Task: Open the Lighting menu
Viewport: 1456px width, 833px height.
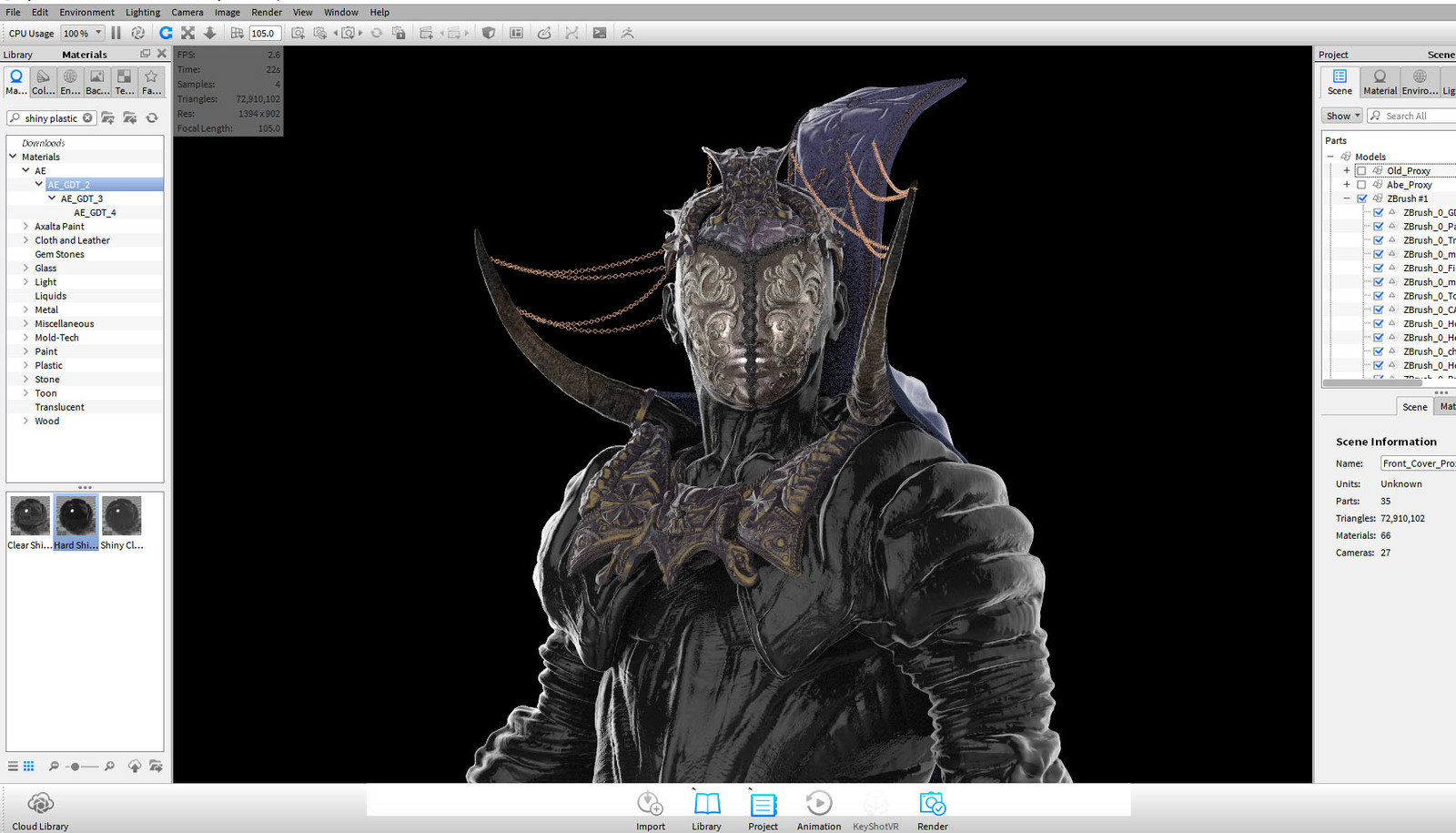Action: [x=143, y=12]
